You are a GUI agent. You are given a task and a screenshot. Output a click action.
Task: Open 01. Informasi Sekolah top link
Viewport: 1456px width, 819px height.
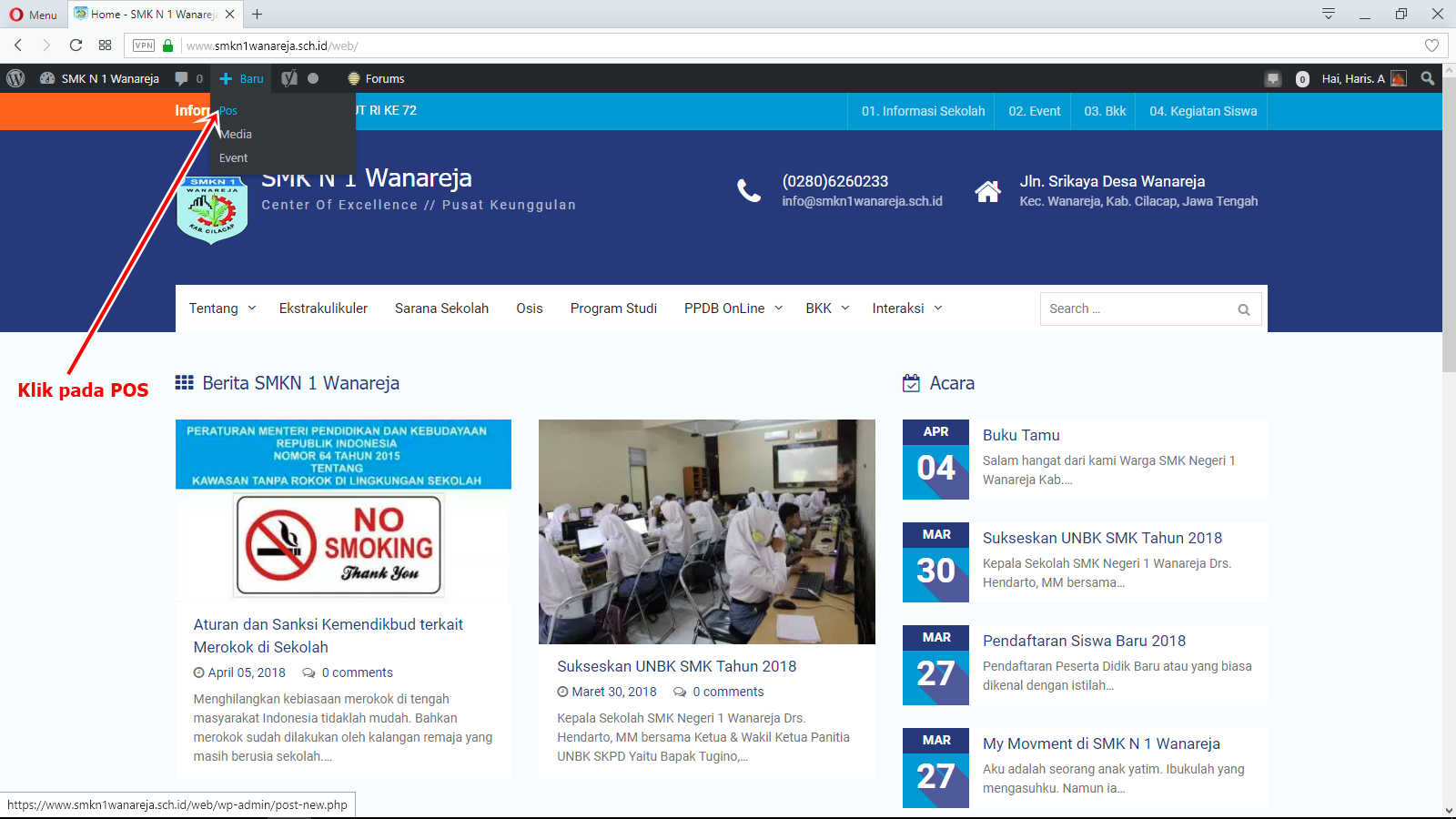(x=923, y=111)
